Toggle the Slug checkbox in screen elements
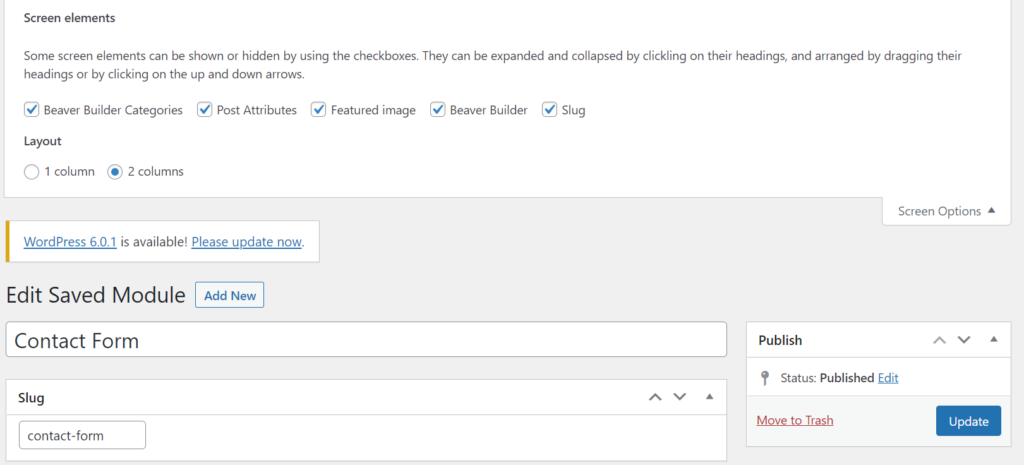 point(549,110)
